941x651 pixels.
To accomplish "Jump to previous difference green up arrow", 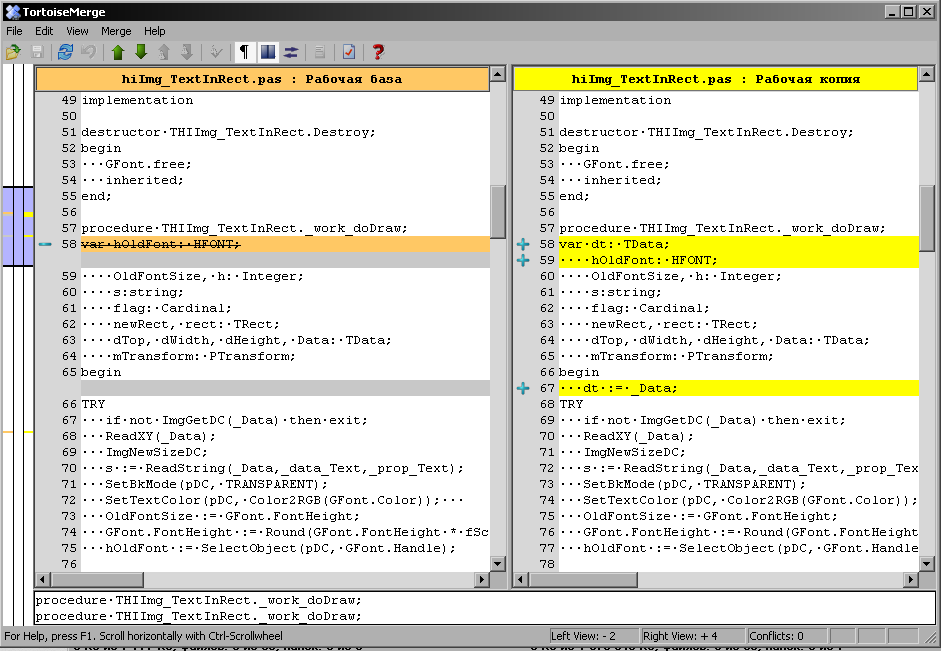I will pyautogui.click(x=118, y=52).
